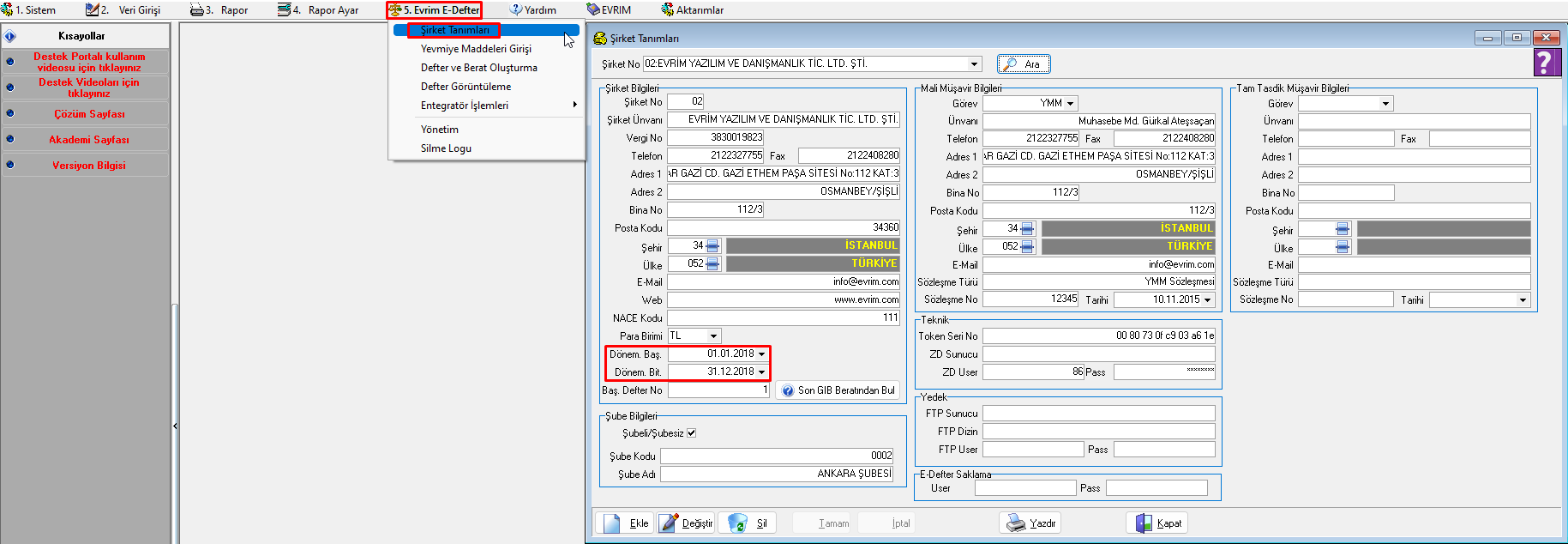Expand the Entegratör İşlemleri submenu
The height and width of the screenshot is (544, 1568).
[487, 106]
